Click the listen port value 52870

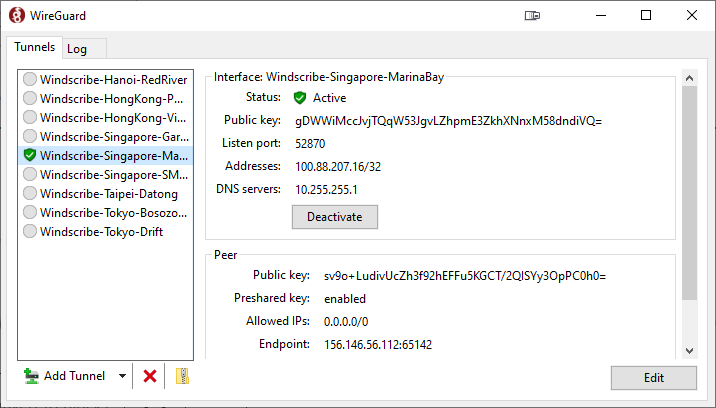point(310,144)
